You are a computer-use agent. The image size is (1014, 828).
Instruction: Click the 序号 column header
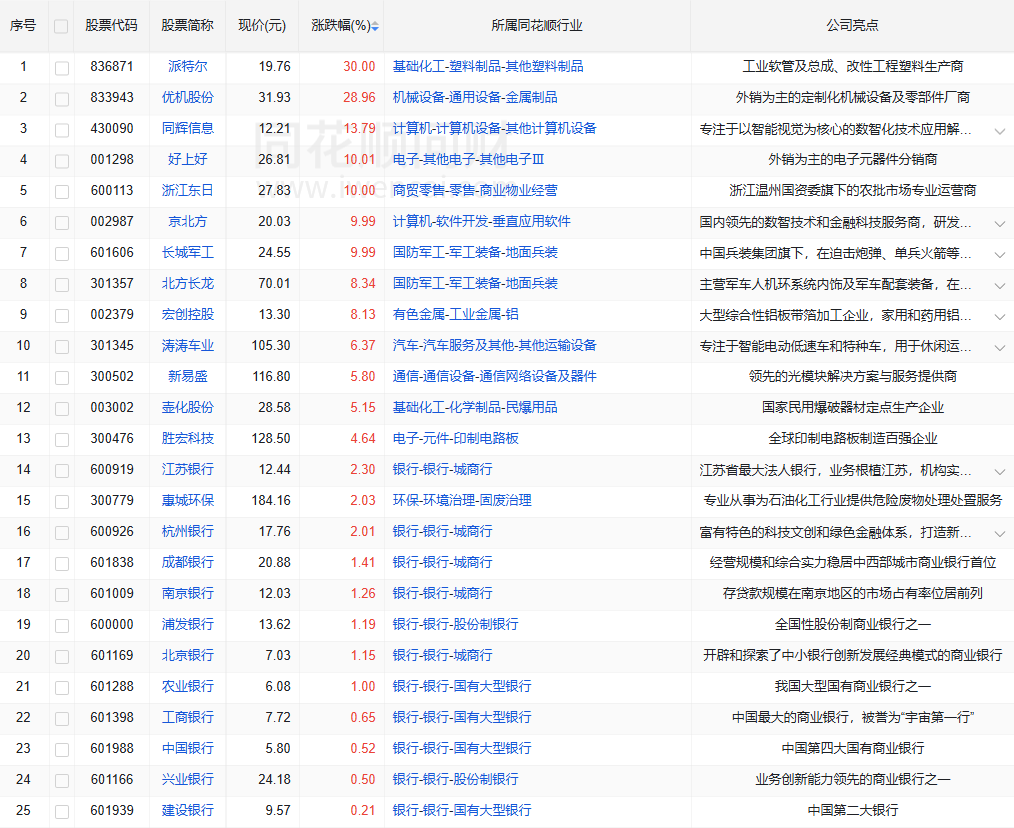(x=23, y=25)
